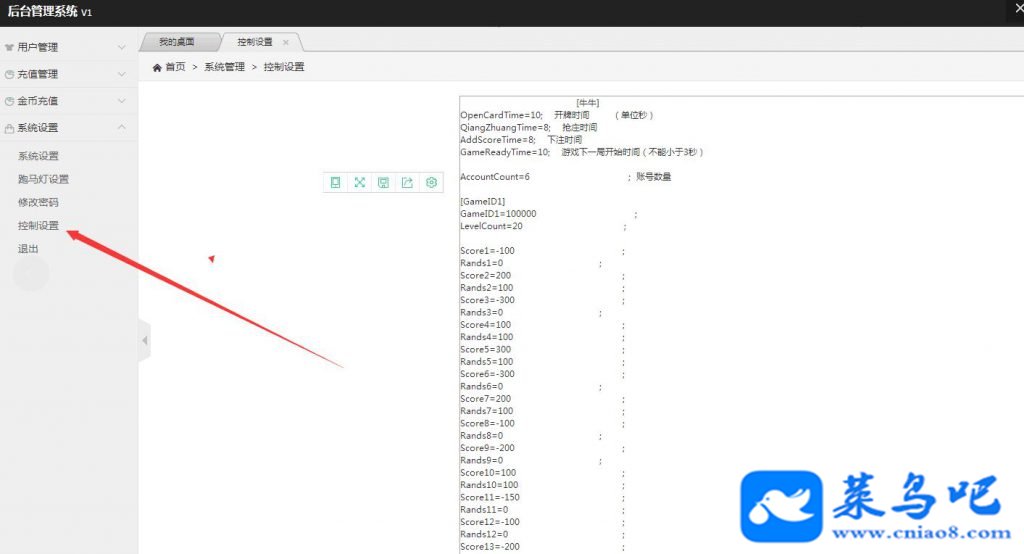
Task: Select 控制设置 in the sidebar submenu
Action: 38,225
